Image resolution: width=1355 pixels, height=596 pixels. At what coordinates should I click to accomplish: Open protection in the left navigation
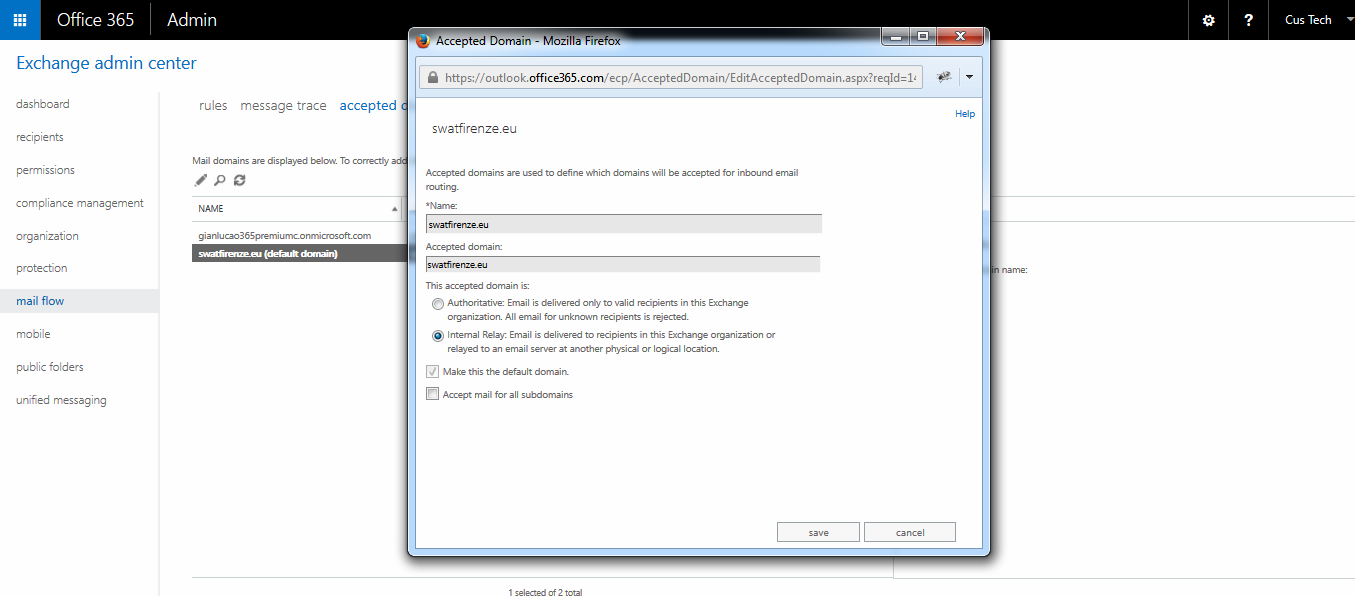42,268
